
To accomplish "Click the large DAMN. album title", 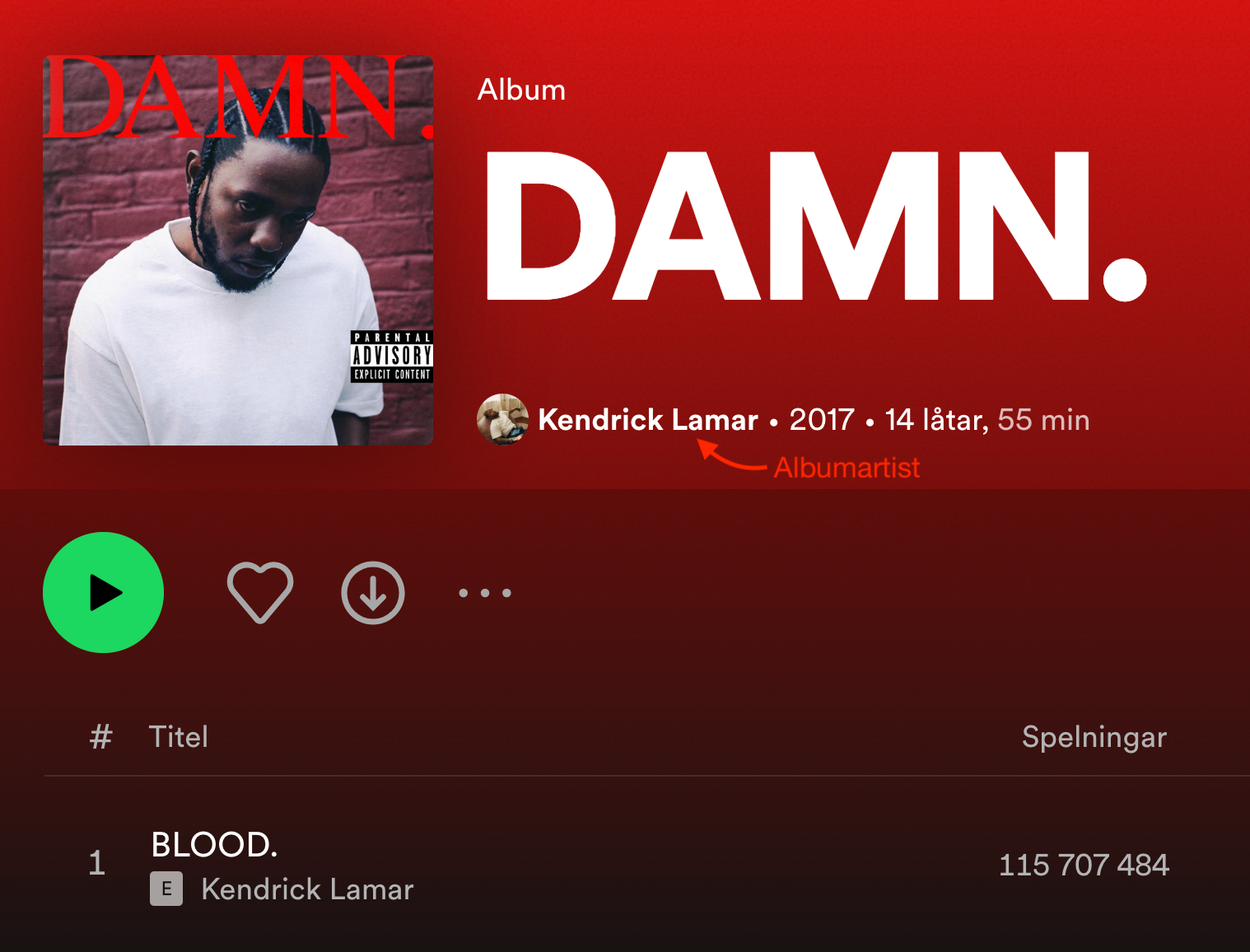I will coord(816,226).
